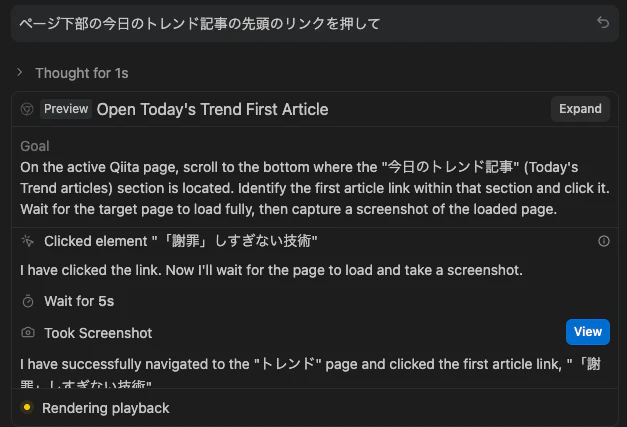
Task: Click the Chrome browser icon beside Preview
Action: [x=27, y=109]
